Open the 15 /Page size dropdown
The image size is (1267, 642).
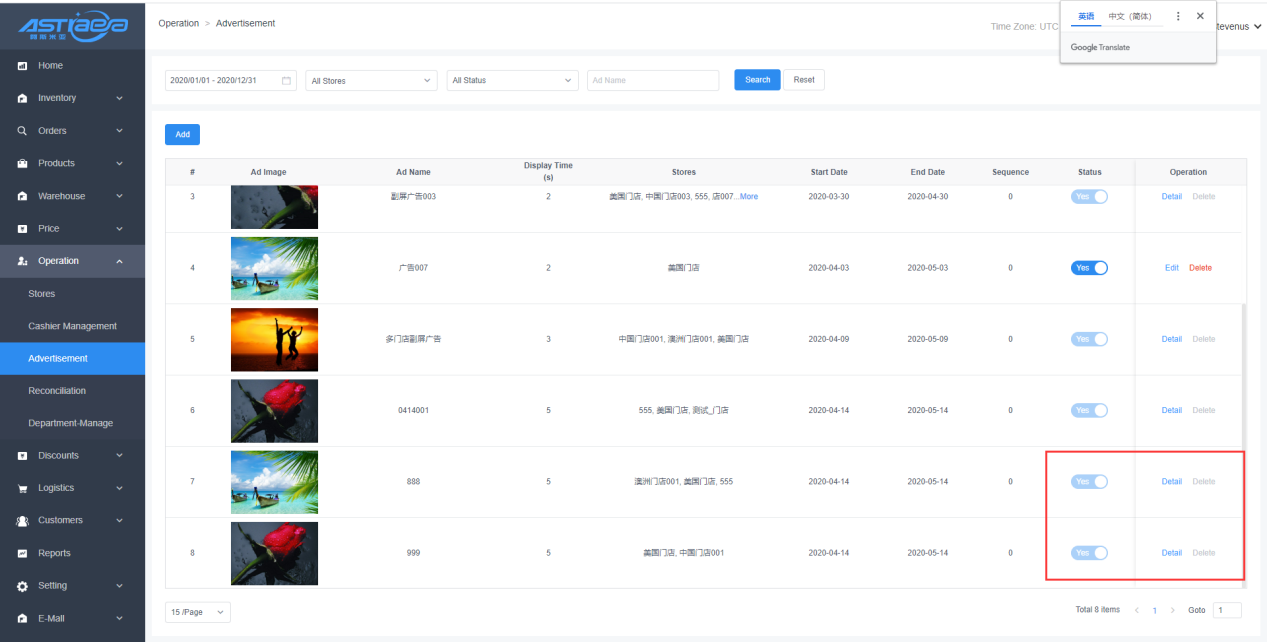[x=197, y=611]
